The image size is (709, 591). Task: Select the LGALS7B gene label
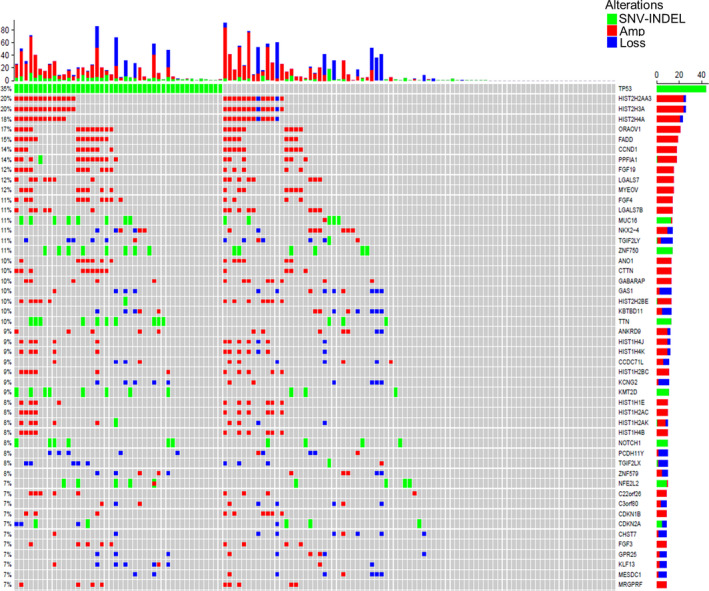tap(630, 210)
